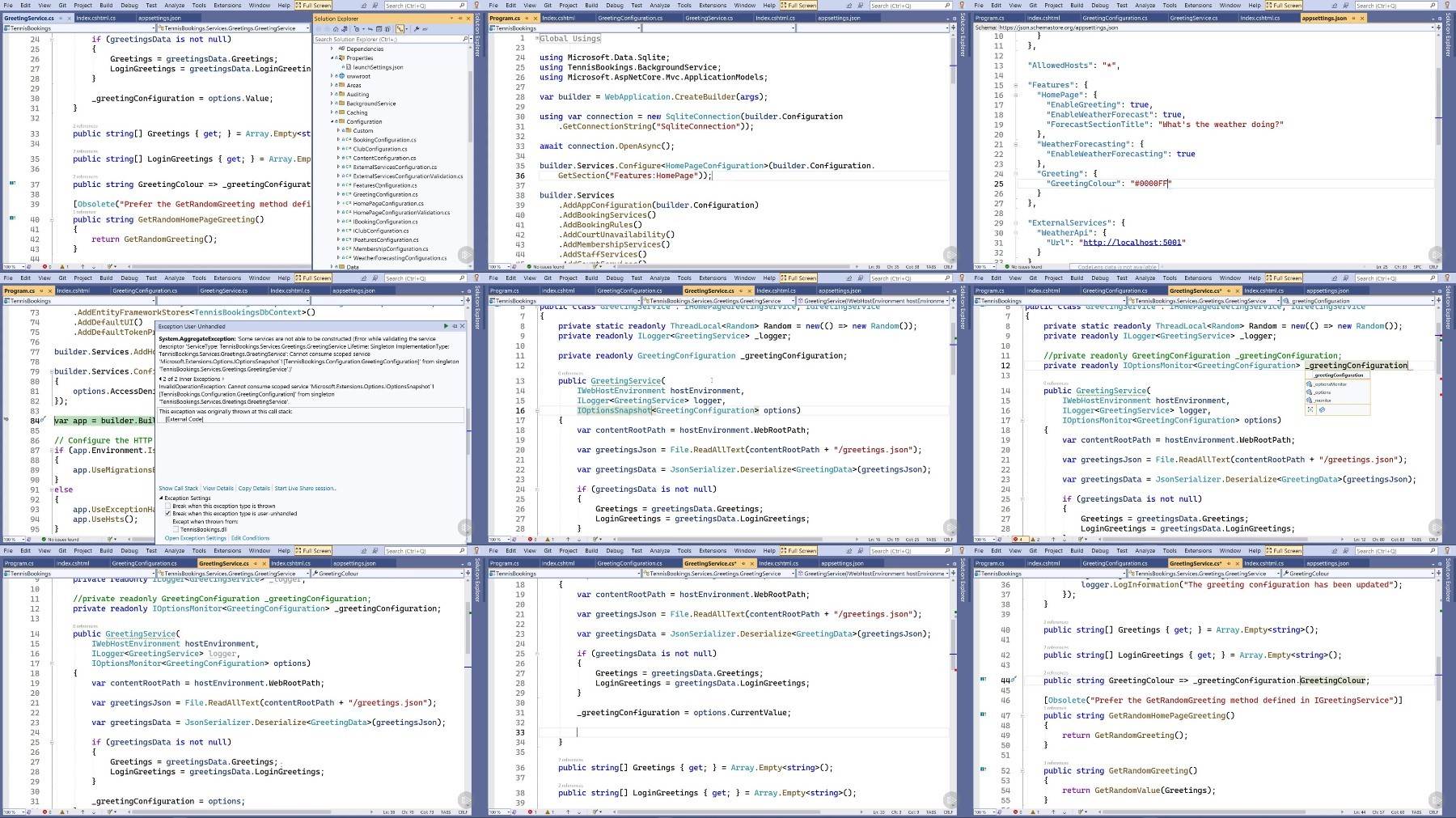Tick the TennisBookings.dll exception checkbox
Viewport: 1456px width, 818px height.
(x=176, y=529)
